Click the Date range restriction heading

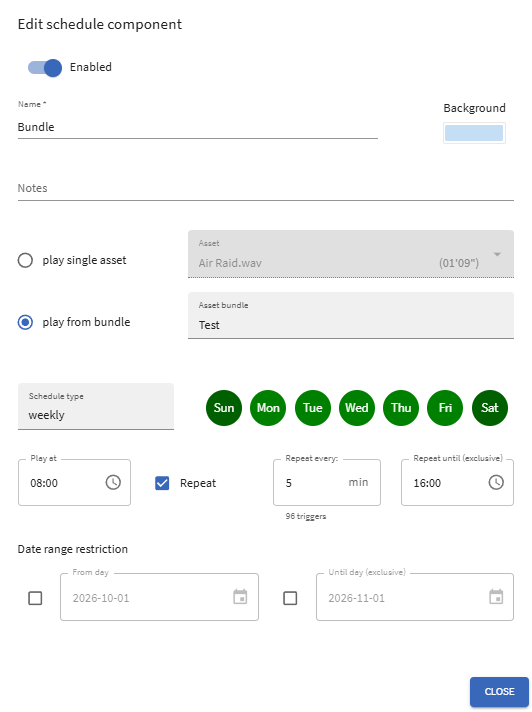(x=73, y=549)
